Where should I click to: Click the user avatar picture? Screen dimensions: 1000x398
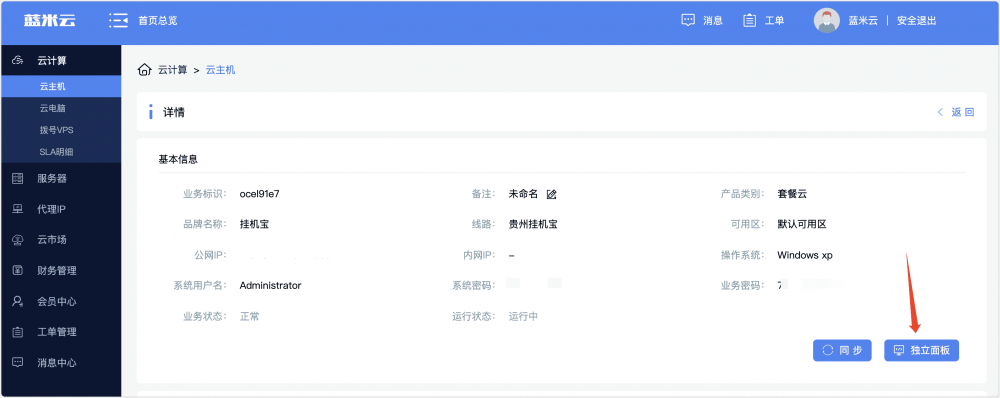[x=827, y=20]
